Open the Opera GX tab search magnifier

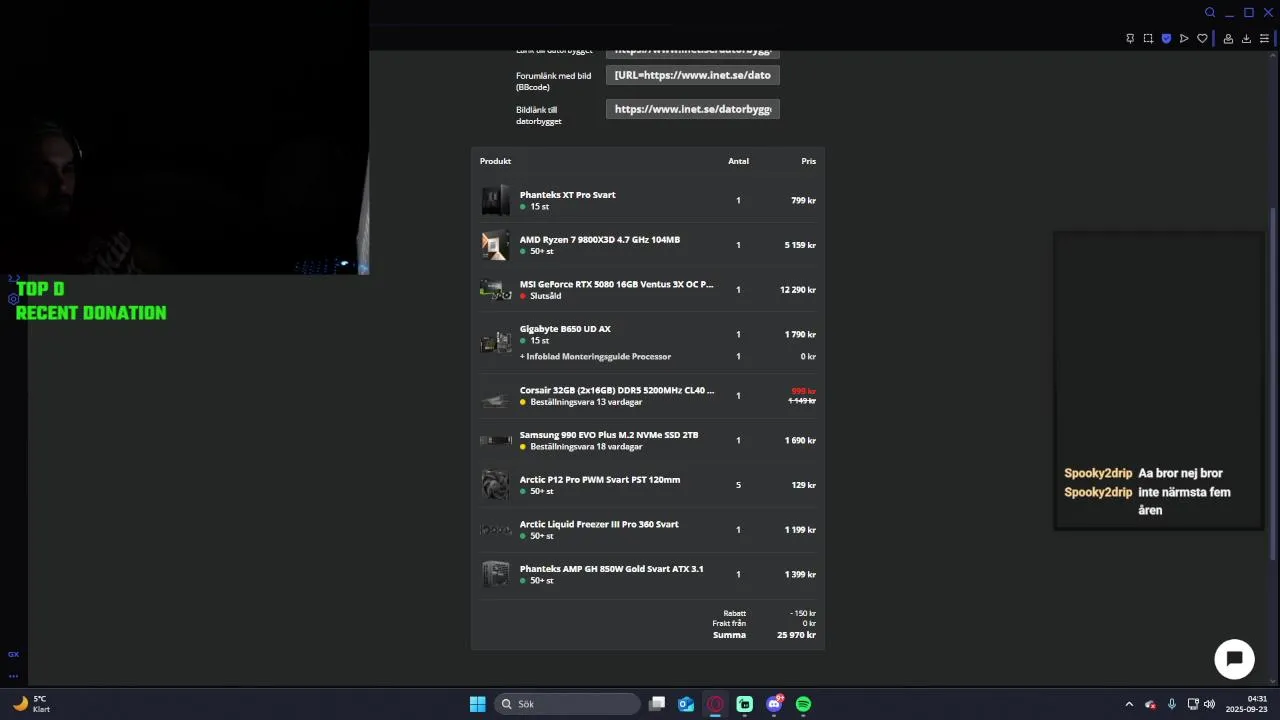tap(1210, 12)
